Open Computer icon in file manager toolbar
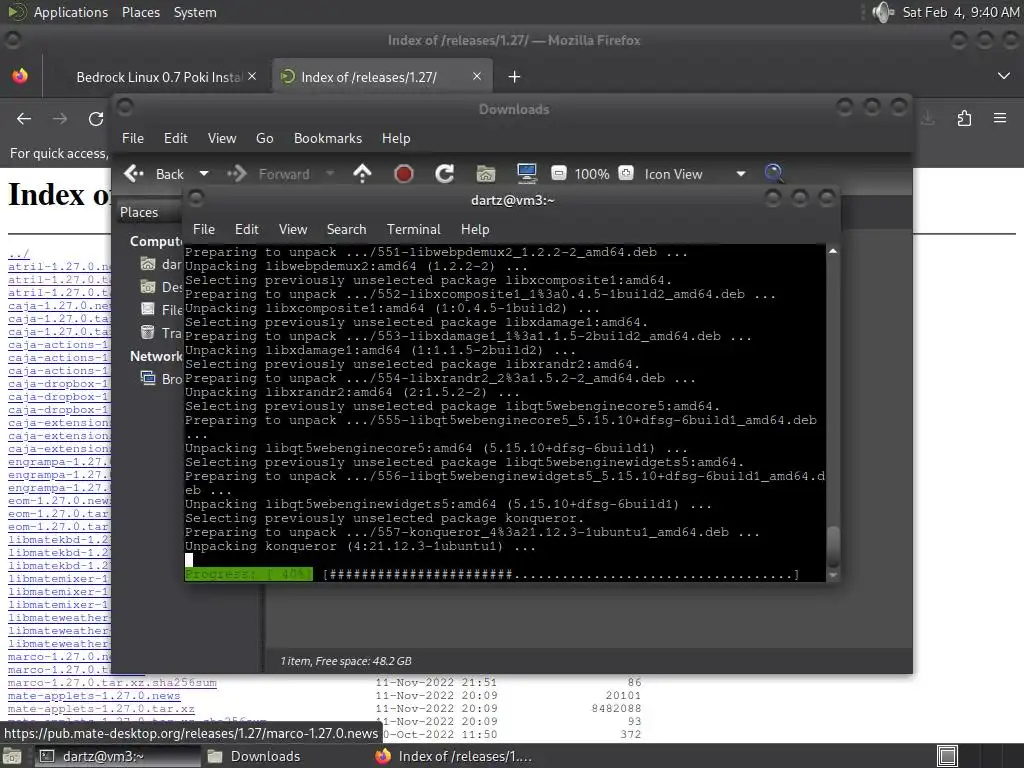The height and width of the screenshot is (768, 1024). point(526,174)
